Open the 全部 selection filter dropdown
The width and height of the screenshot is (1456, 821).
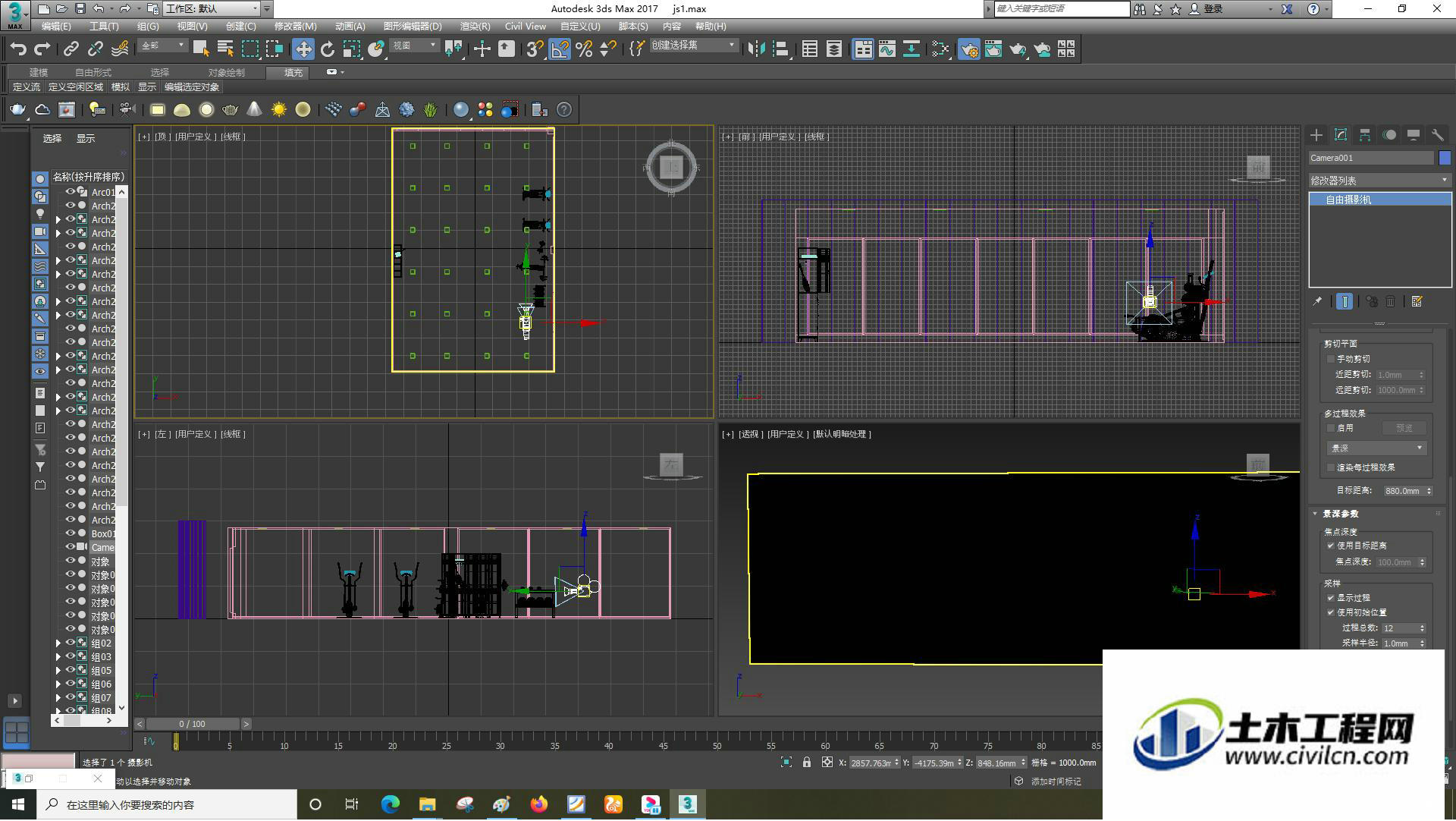tap(162, 46)
